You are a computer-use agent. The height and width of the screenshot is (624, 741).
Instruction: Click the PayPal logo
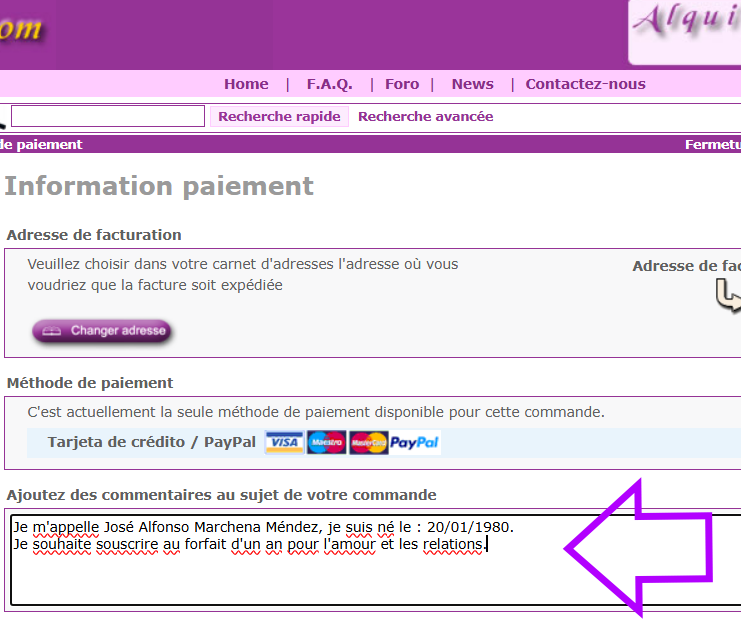pos(414,443)
